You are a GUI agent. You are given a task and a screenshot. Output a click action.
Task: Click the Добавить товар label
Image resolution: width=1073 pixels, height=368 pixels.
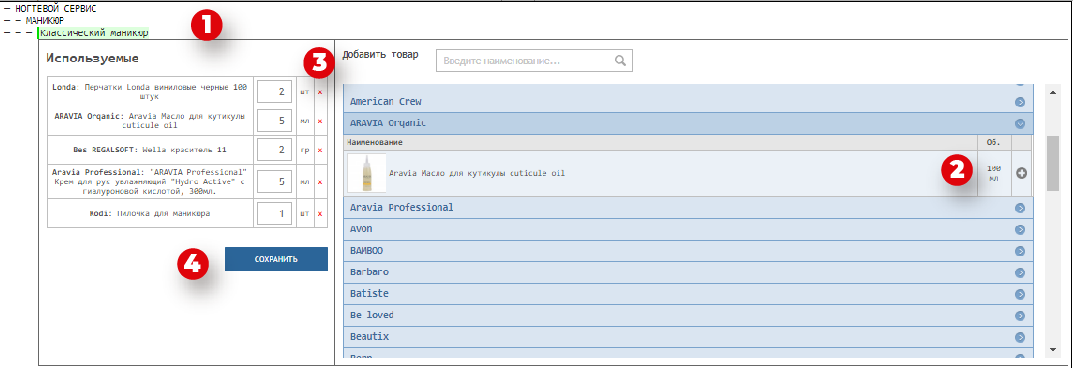[x=380, y=54]
